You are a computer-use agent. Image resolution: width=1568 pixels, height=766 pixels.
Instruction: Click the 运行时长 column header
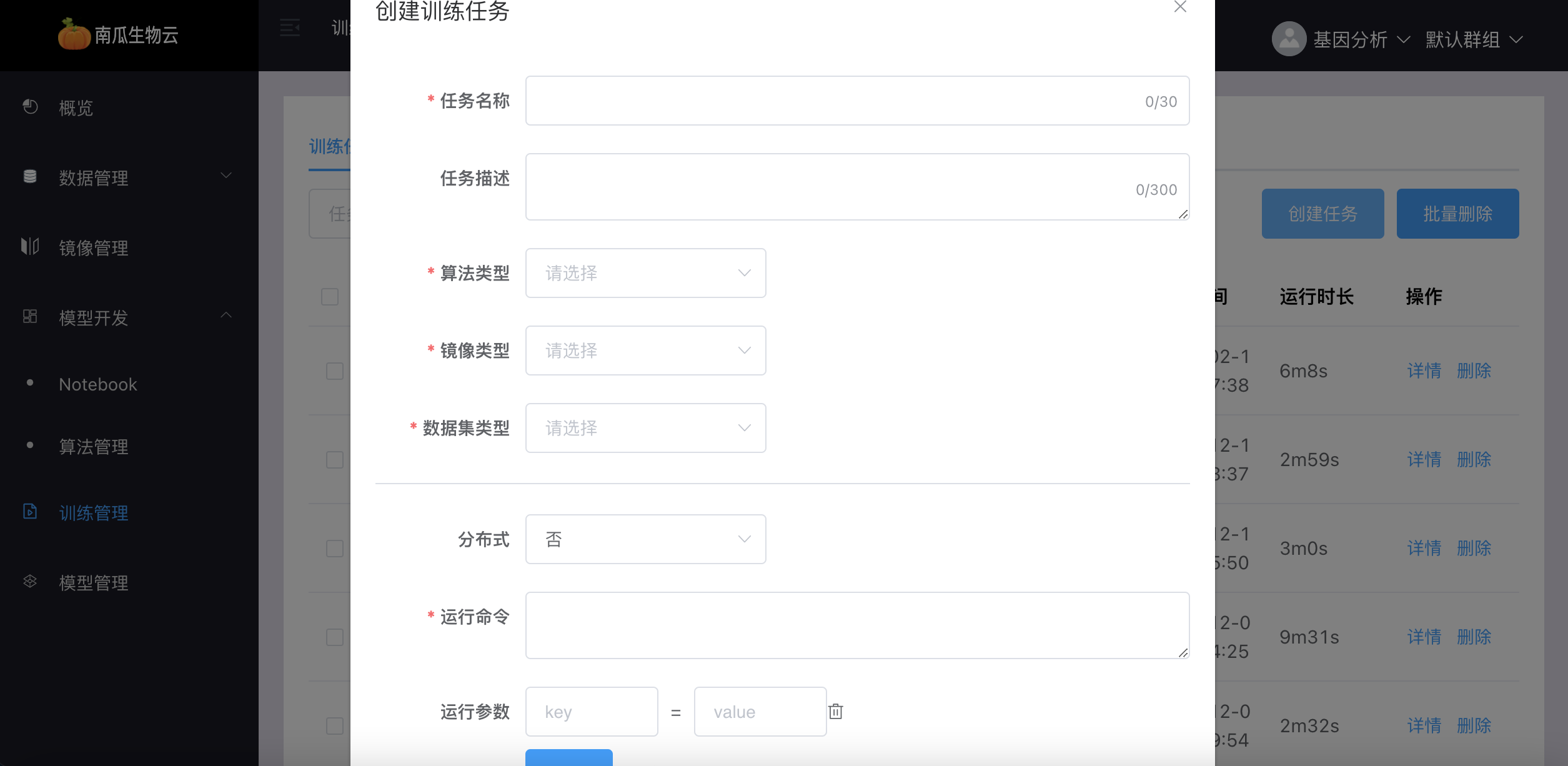click(1316, 296)
